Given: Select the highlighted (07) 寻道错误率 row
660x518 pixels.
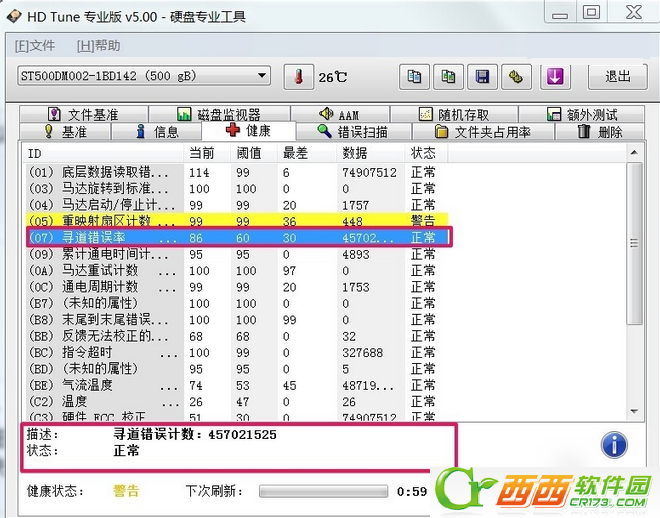Looking at the screenshot, I should (x=239, y=237).
